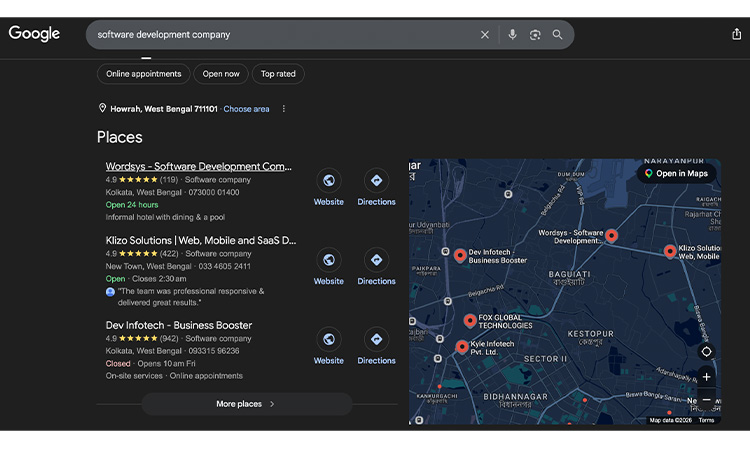Screen dimensions: 750x450
Task: Click the phone number '093315 96236'
Action: tap(214, 351)
